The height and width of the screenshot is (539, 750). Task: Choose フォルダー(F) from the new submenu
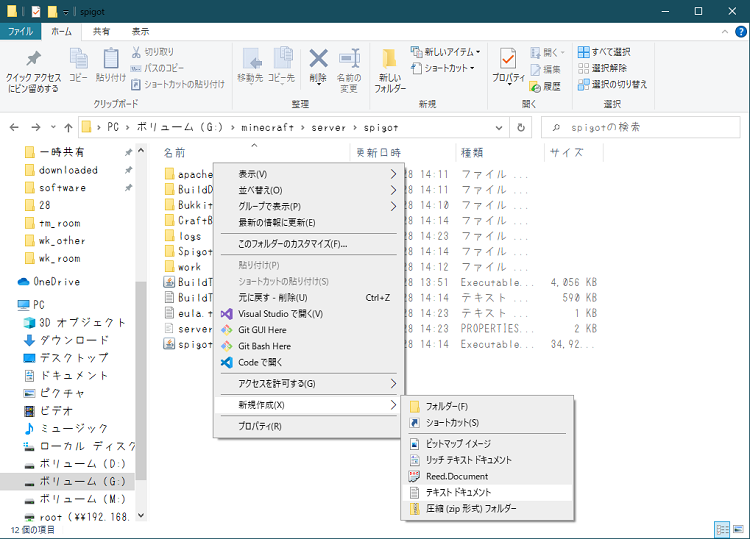point(446,406)
